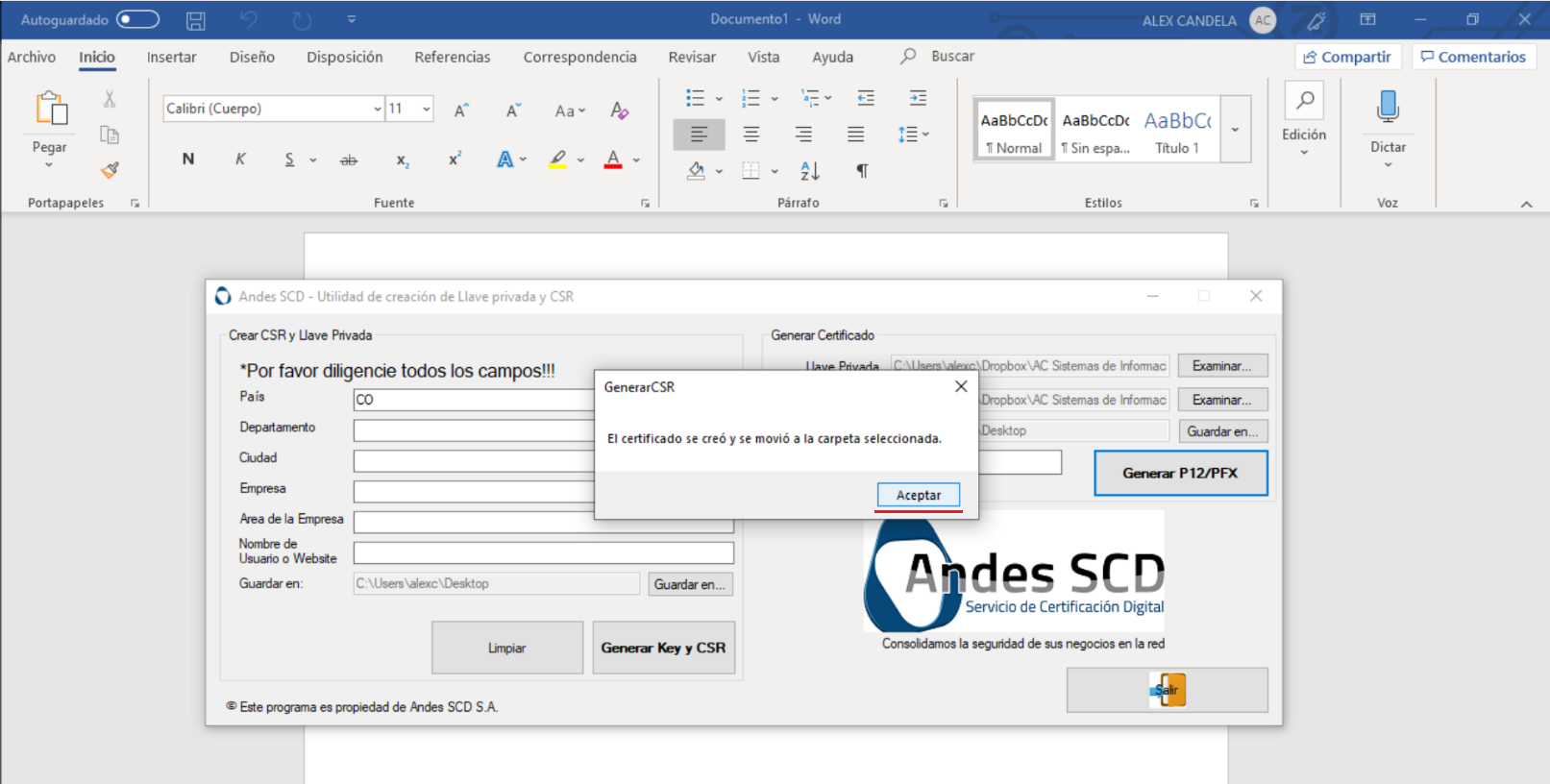The image size is (1550, 784).
Task: Click the center alignment icon
Action: tap(751, 135)
